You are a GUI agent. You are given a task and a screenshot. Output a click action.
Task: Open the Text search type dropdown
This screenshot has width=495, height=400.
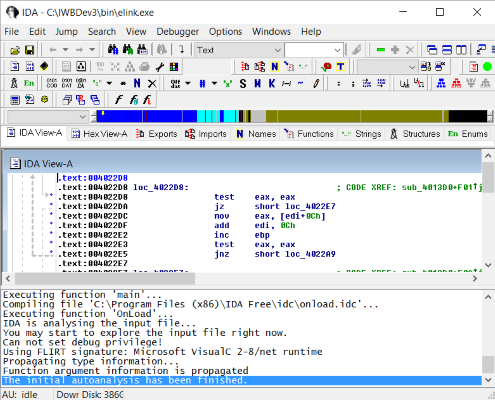278,50
